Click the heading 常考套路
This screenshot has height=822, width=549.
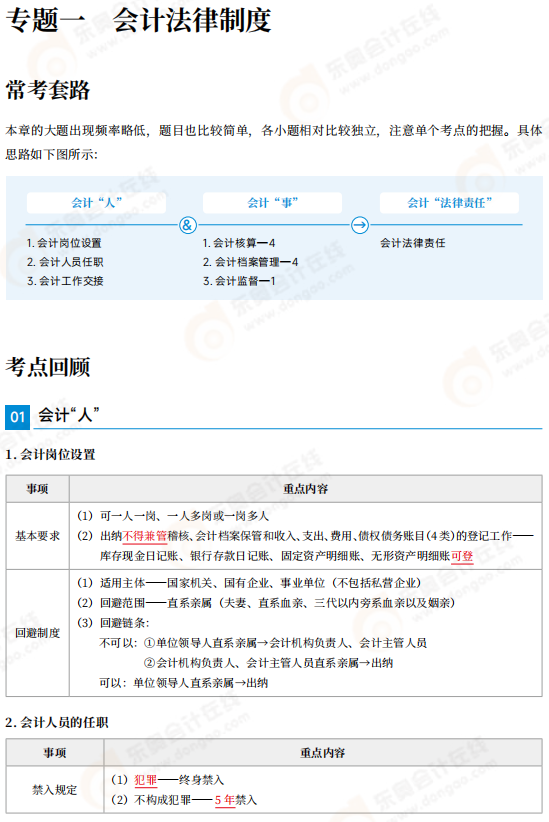[48, 90]
